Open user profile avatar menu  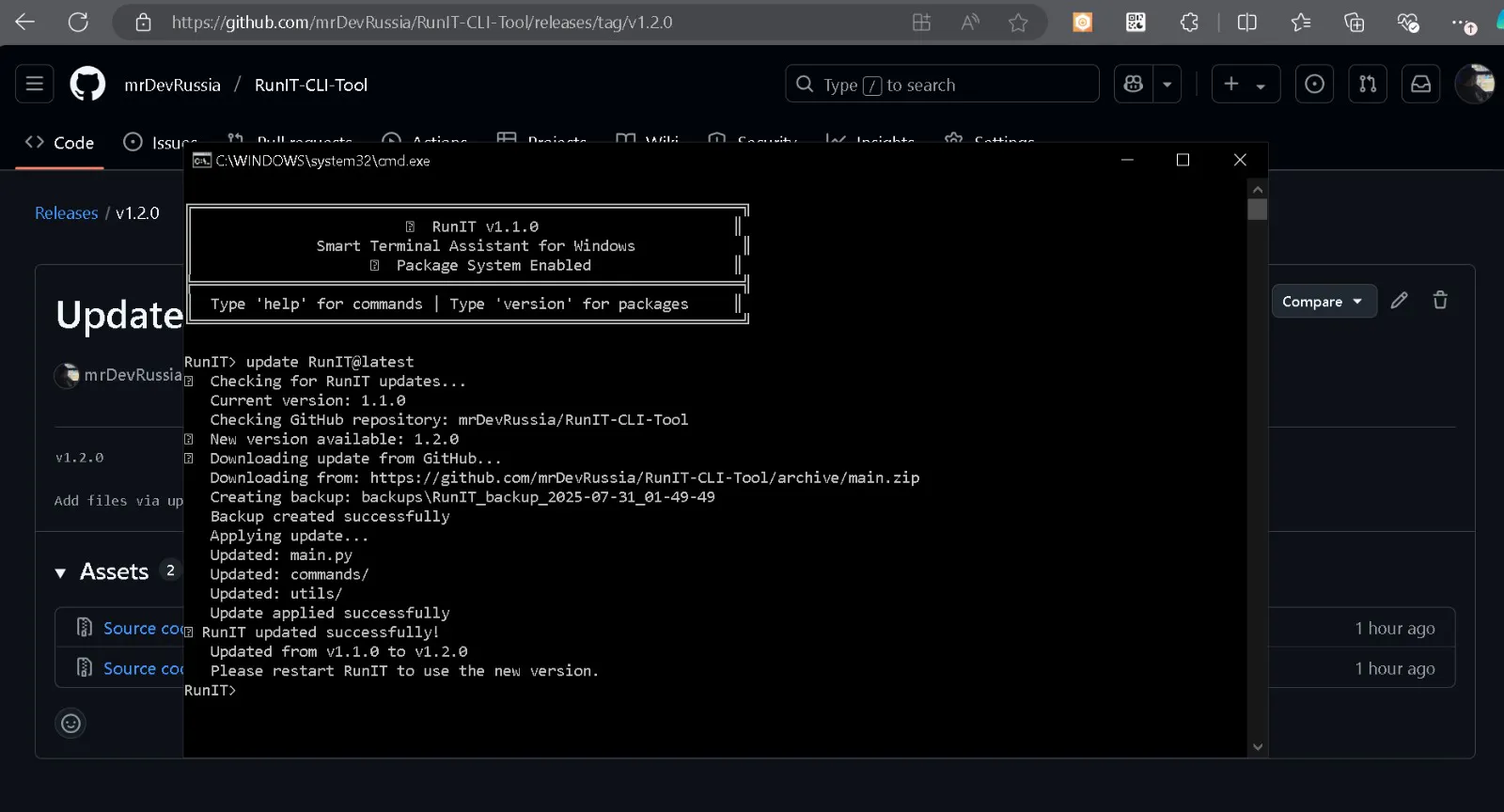click(1474, 84)
